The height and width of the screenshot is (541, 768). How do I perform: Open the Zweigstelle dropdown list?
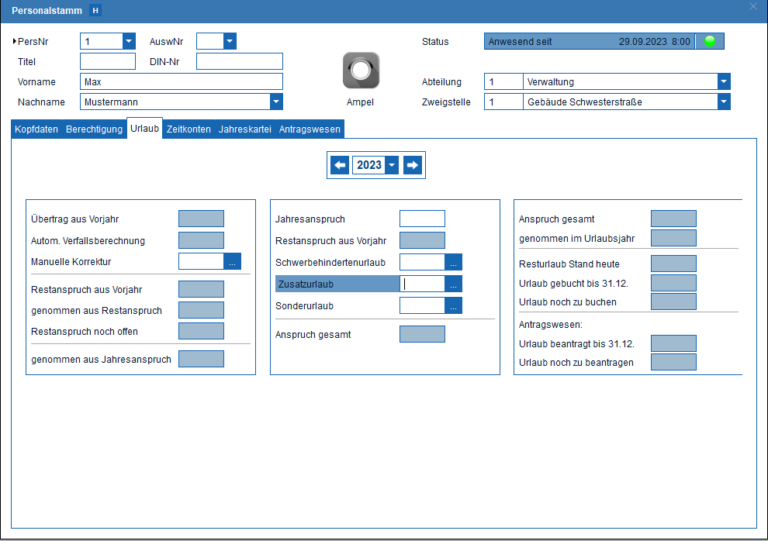tap(724, 102)
